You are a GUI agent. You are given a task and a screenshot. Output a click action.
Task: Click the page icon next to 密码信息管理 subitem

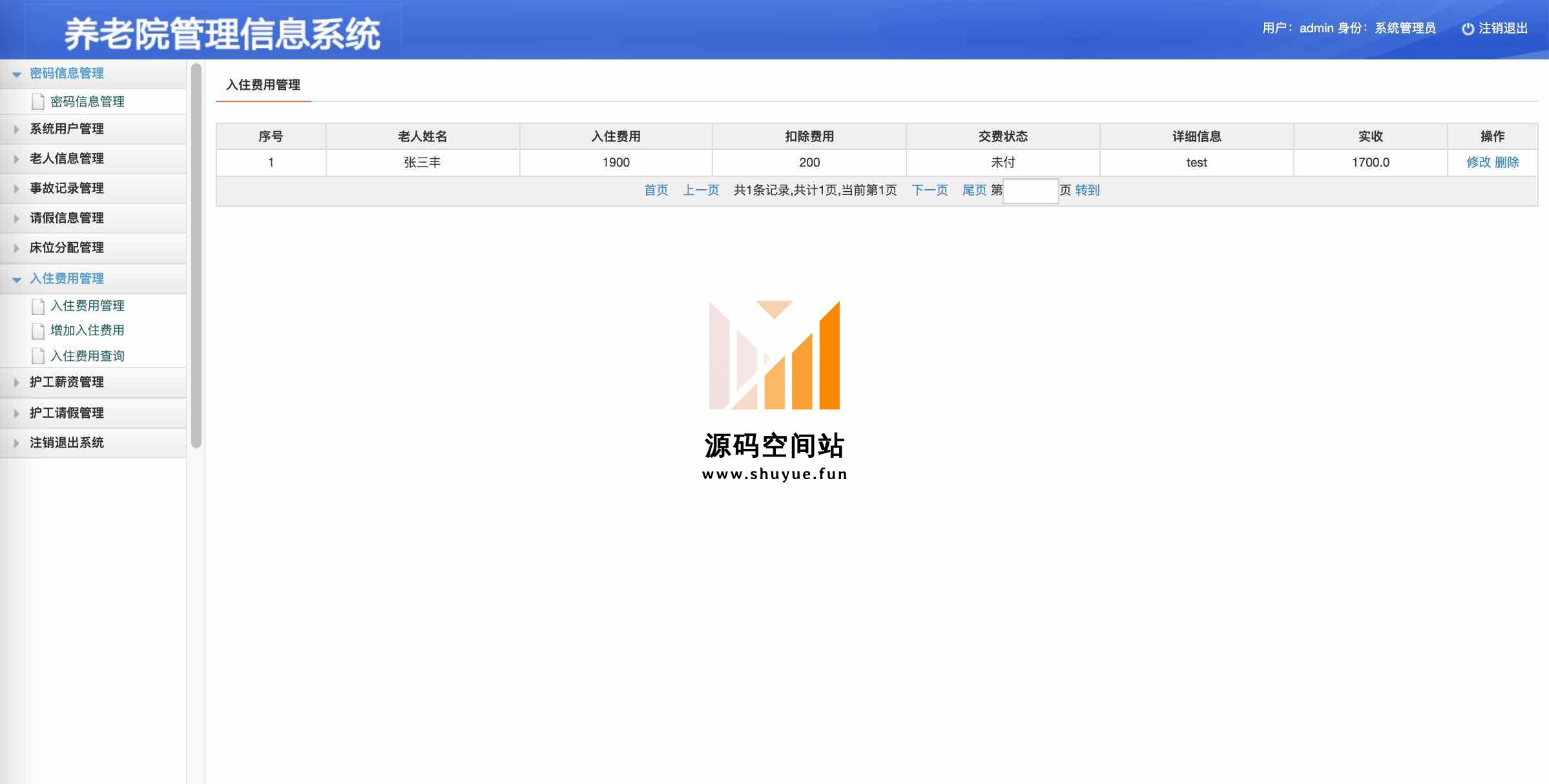tap(38, 101)
